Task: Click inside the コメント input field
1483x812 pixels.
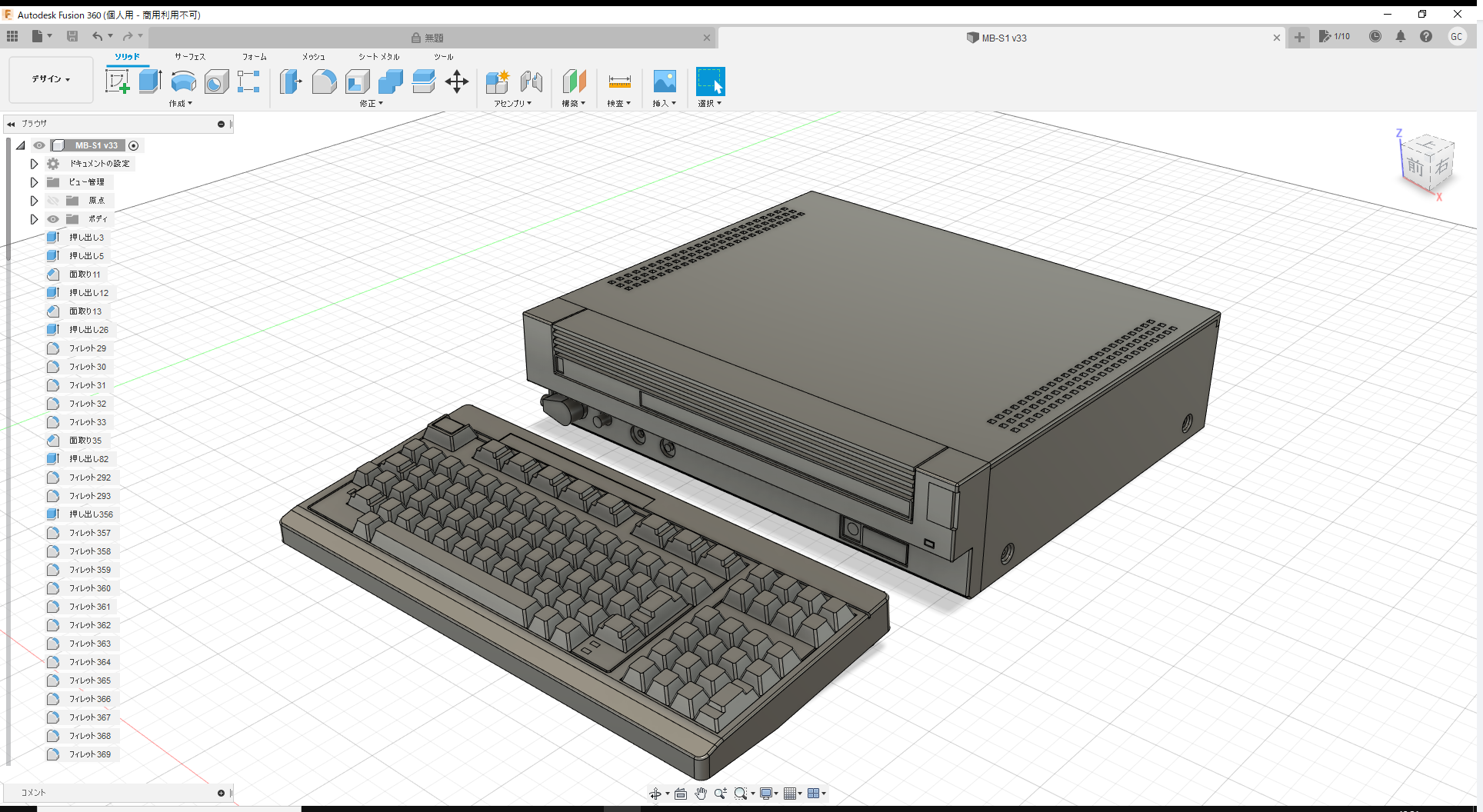Action: click(x=115, y=793)
